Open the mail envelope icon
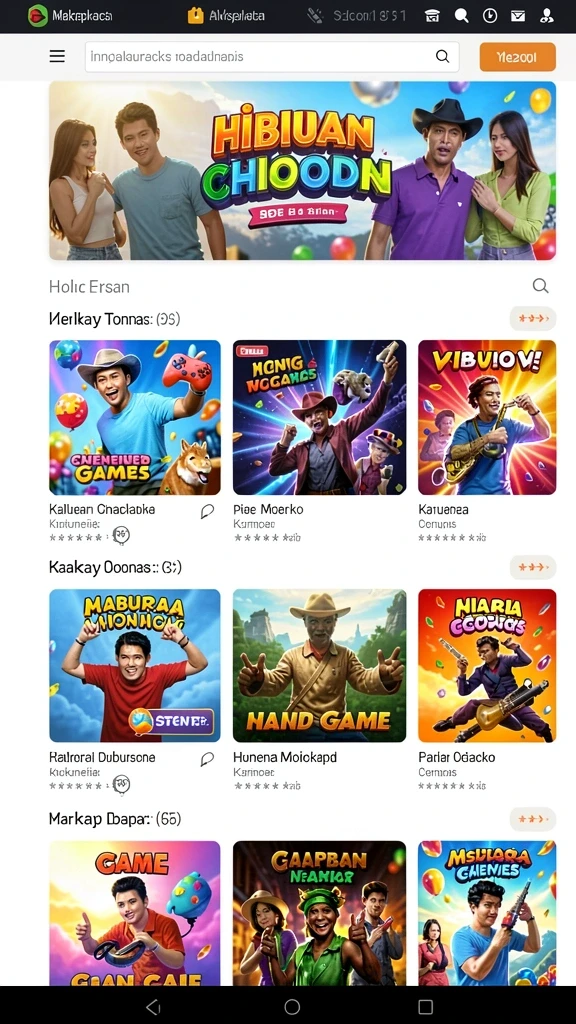 (518, 16)
